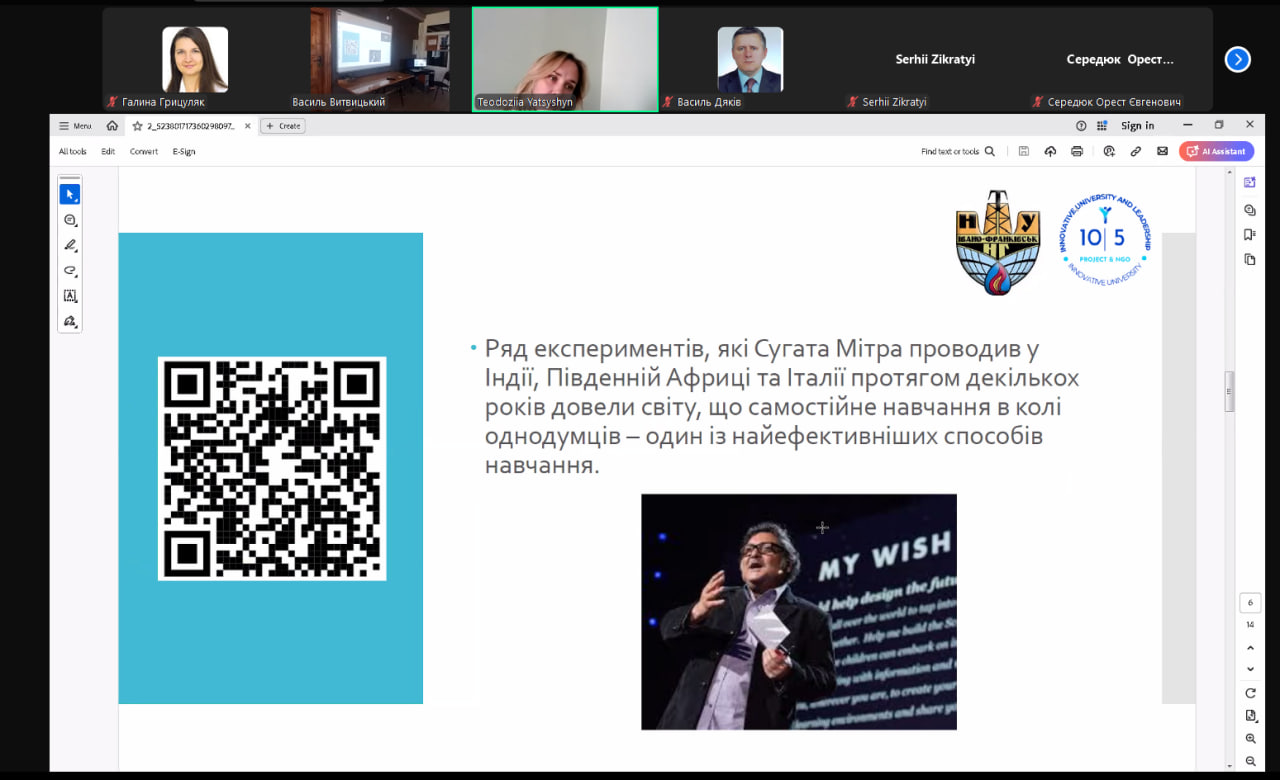Rotate page with the rotate icon

(1250, 693)
